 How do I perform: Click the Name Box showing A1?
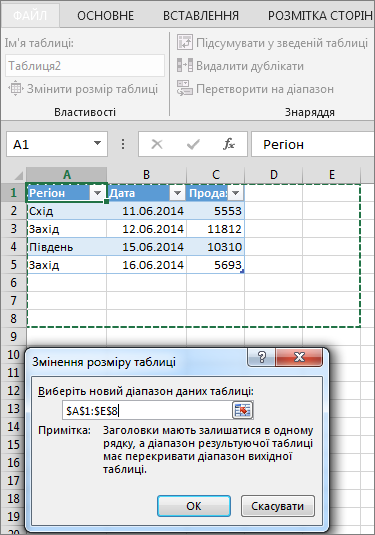(x=57, y=144)
